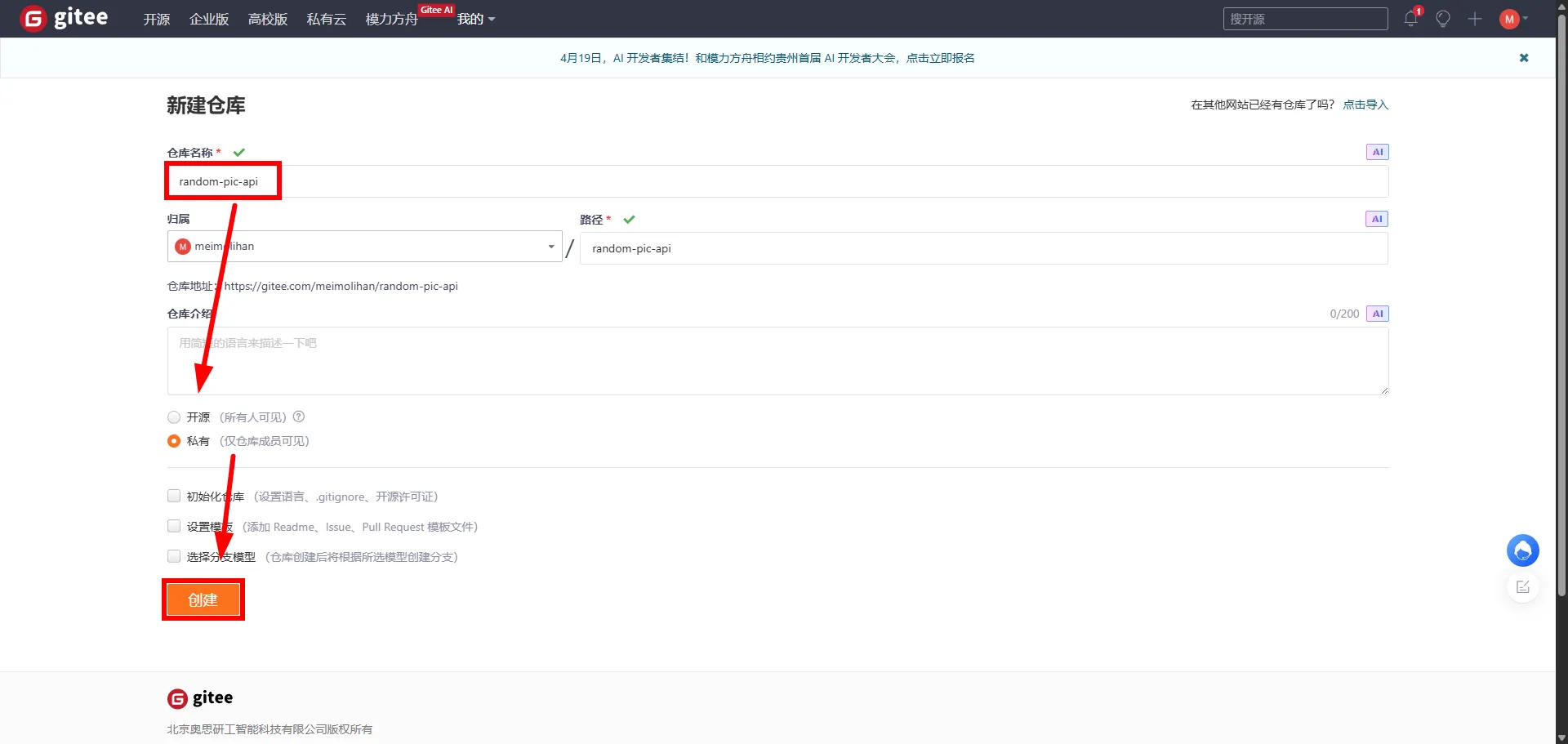This screenshot has width=1568, height=744.
Task: Open the notifications bell
Action: point(1410,19)
